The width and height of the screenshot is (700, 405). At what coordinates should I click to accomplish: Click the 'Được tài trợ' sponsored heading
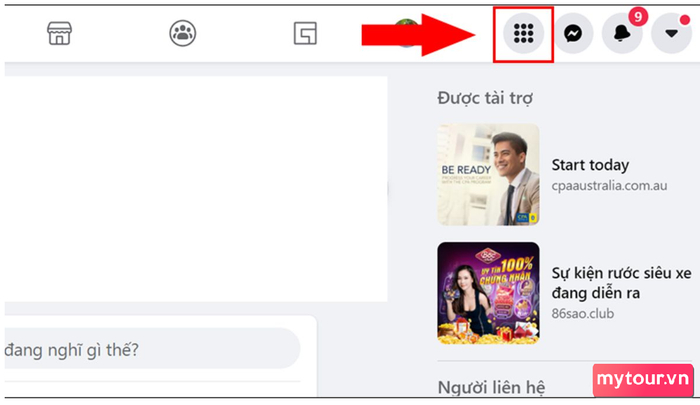click(485, 98)
